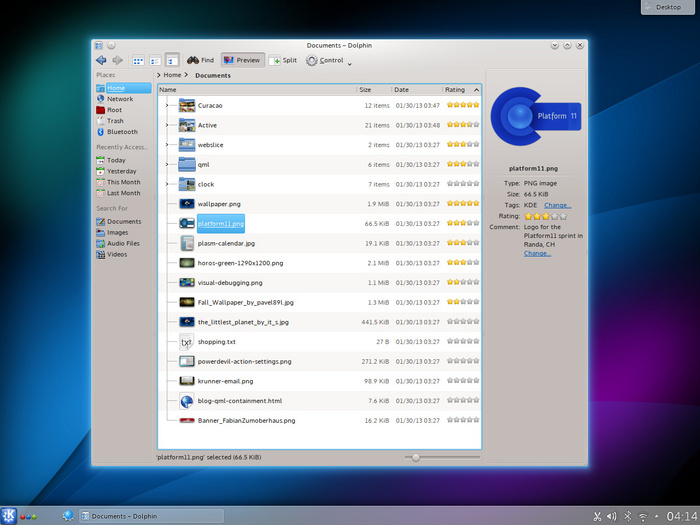
Task: Toggle the Preview panel button
Action: pos(241,60)
